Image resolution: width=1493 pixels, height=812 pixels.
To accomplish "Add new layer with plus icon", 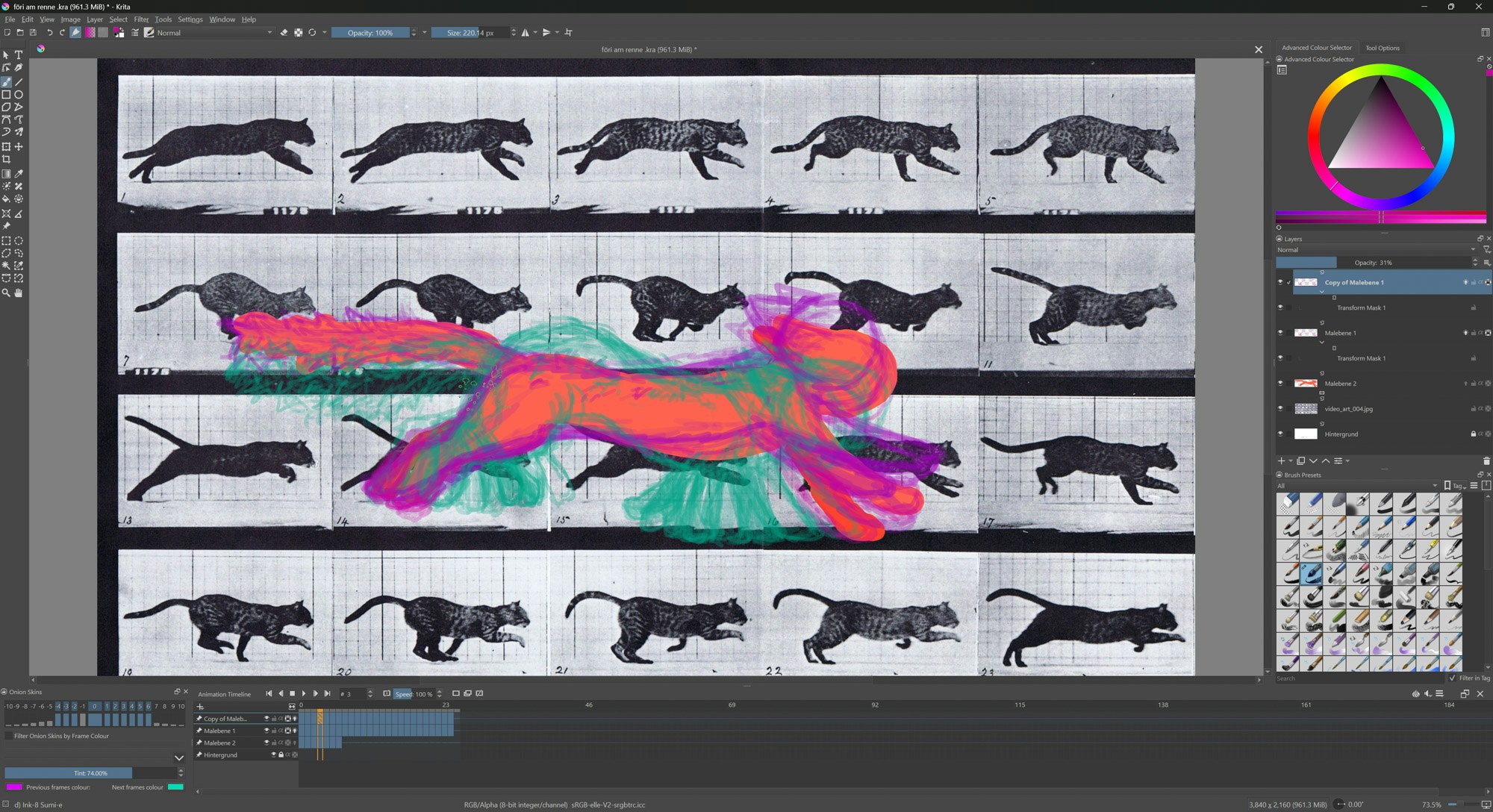I will click(1282, 461).
